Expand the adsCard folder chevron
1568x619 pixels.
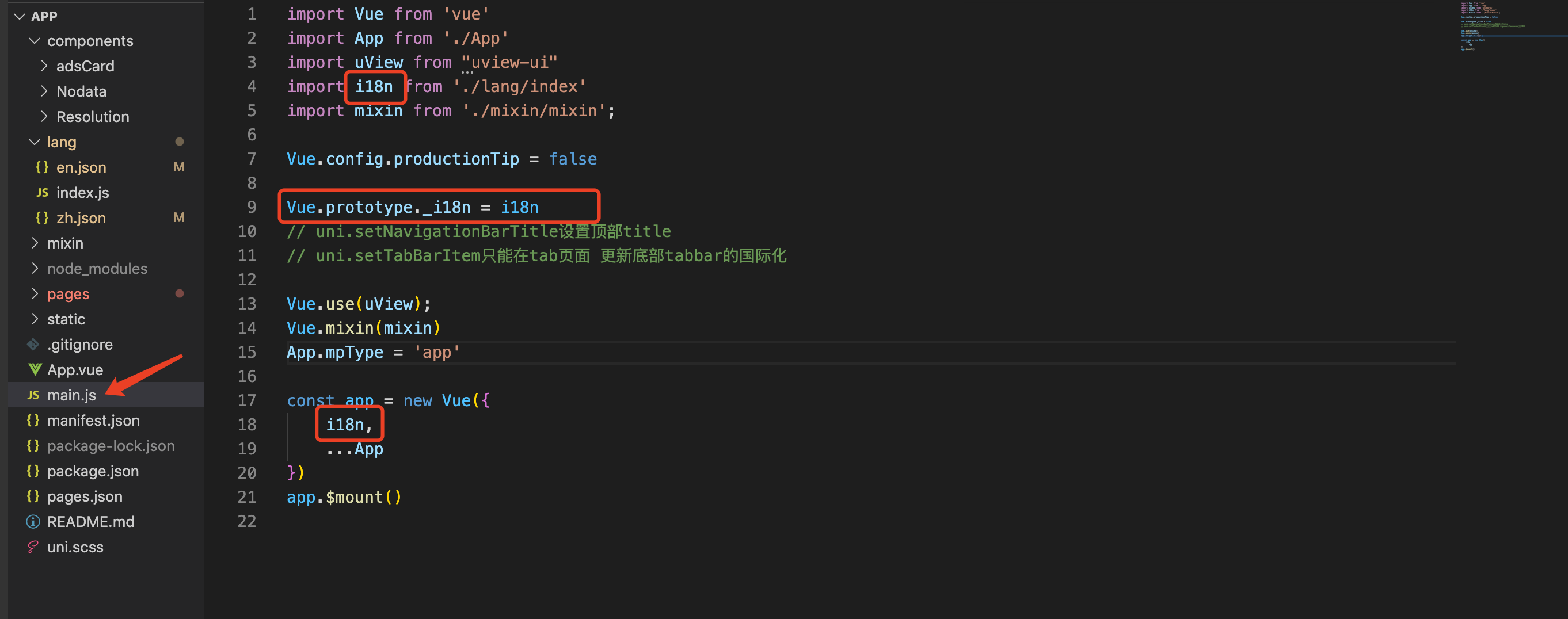click(44, 66)
